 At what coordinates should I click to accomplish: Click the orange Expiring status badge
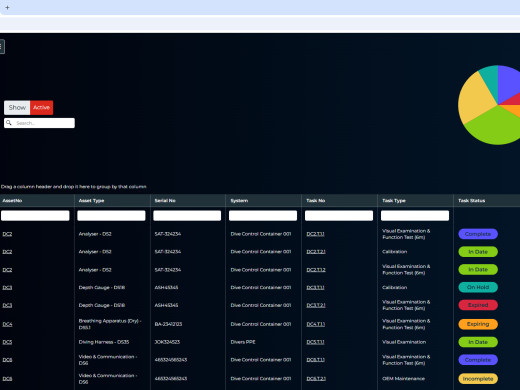[478, 324]
